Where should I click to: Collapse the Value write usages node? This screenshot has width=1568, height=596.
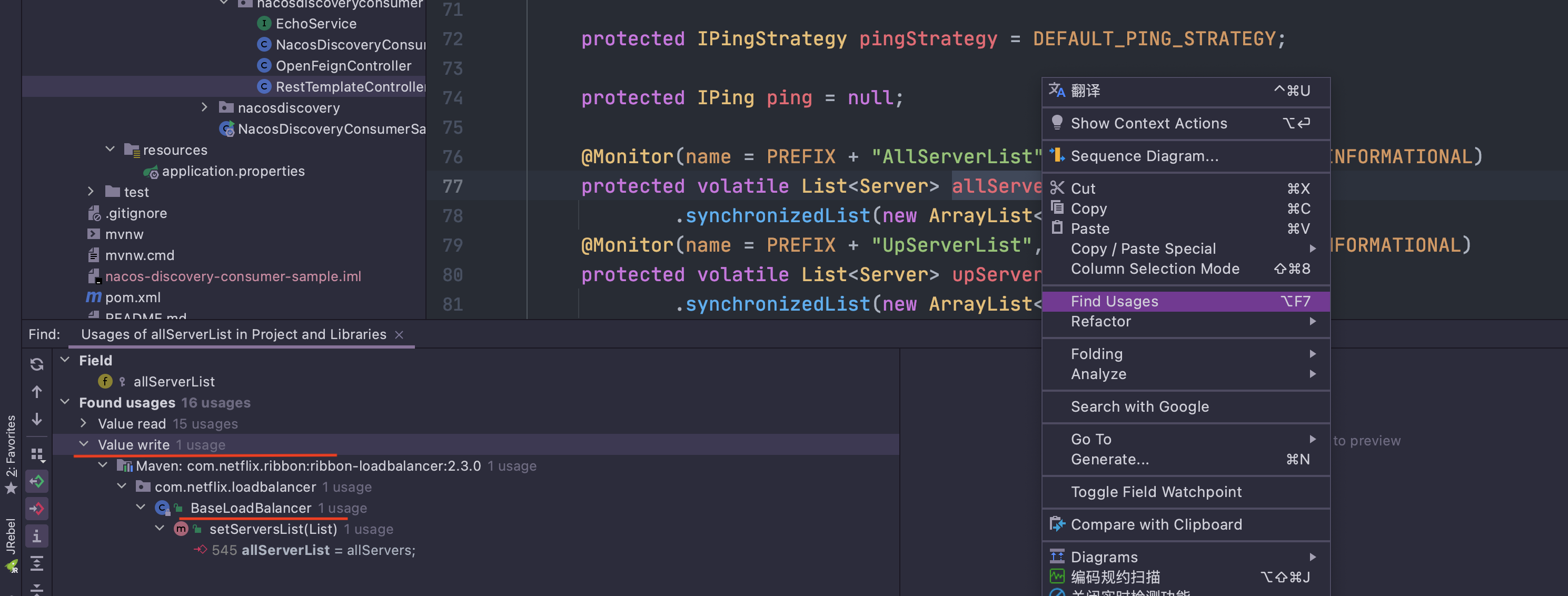83,444
